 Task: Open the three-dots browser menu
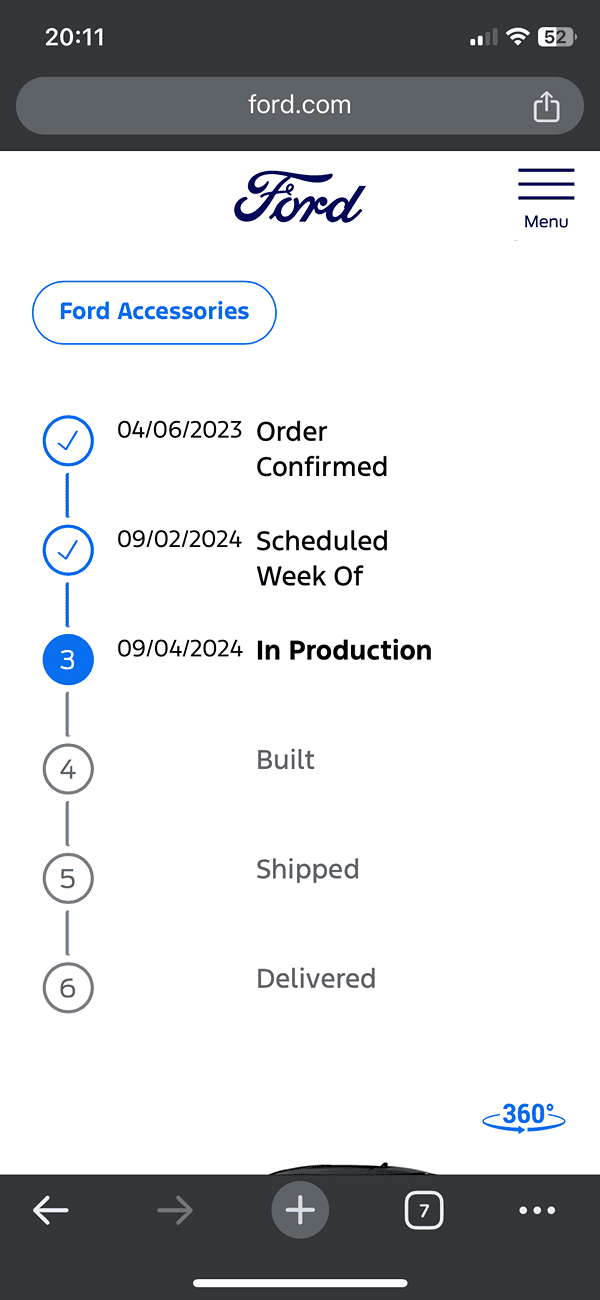pos(537,1211)
